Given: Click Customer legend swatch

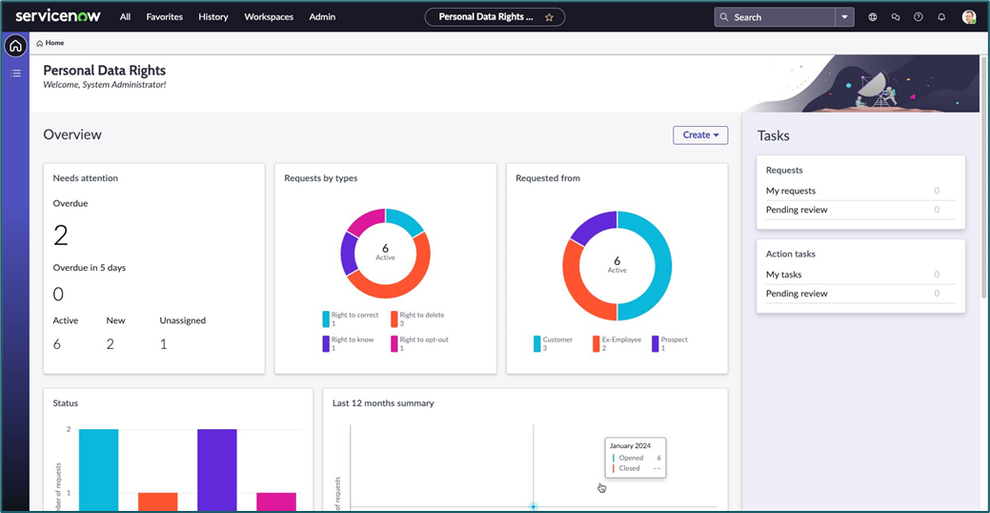Looking at the screenshot, I should [537, 343].
